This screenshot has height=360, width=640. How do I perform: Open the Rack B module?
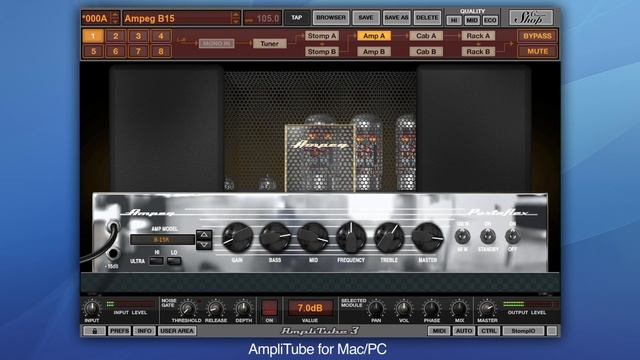(478, 52)
